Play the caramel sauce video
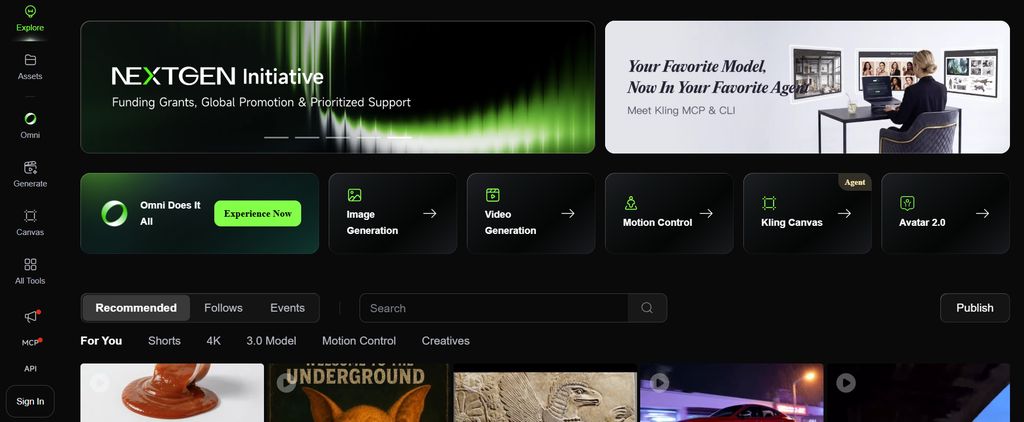The height and width of the screenshot is (422, 1024). tap(100, 383)
